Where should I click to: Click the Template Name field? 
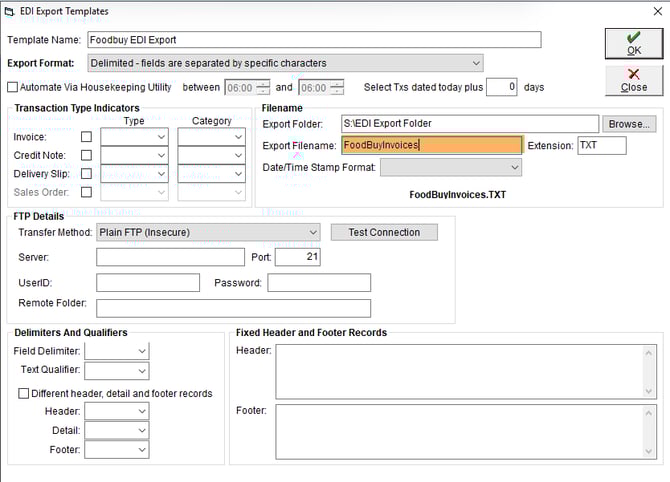(314, 40)
